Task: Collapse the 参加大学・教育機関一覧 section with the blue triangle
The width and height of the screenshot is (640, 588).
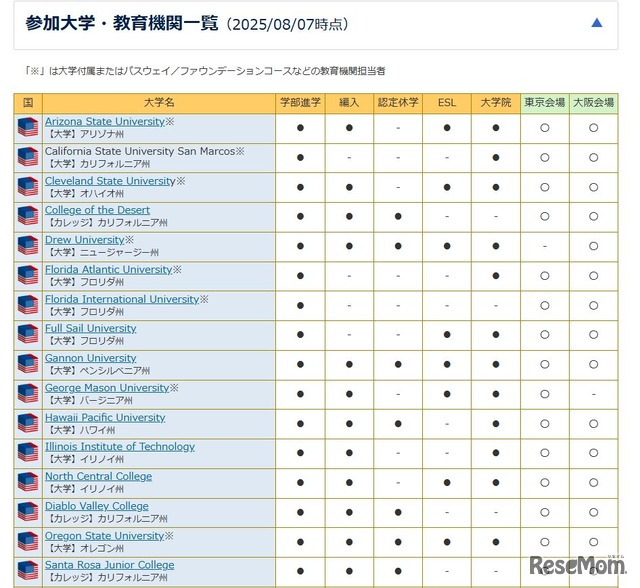Action: [x=596, y=23]
